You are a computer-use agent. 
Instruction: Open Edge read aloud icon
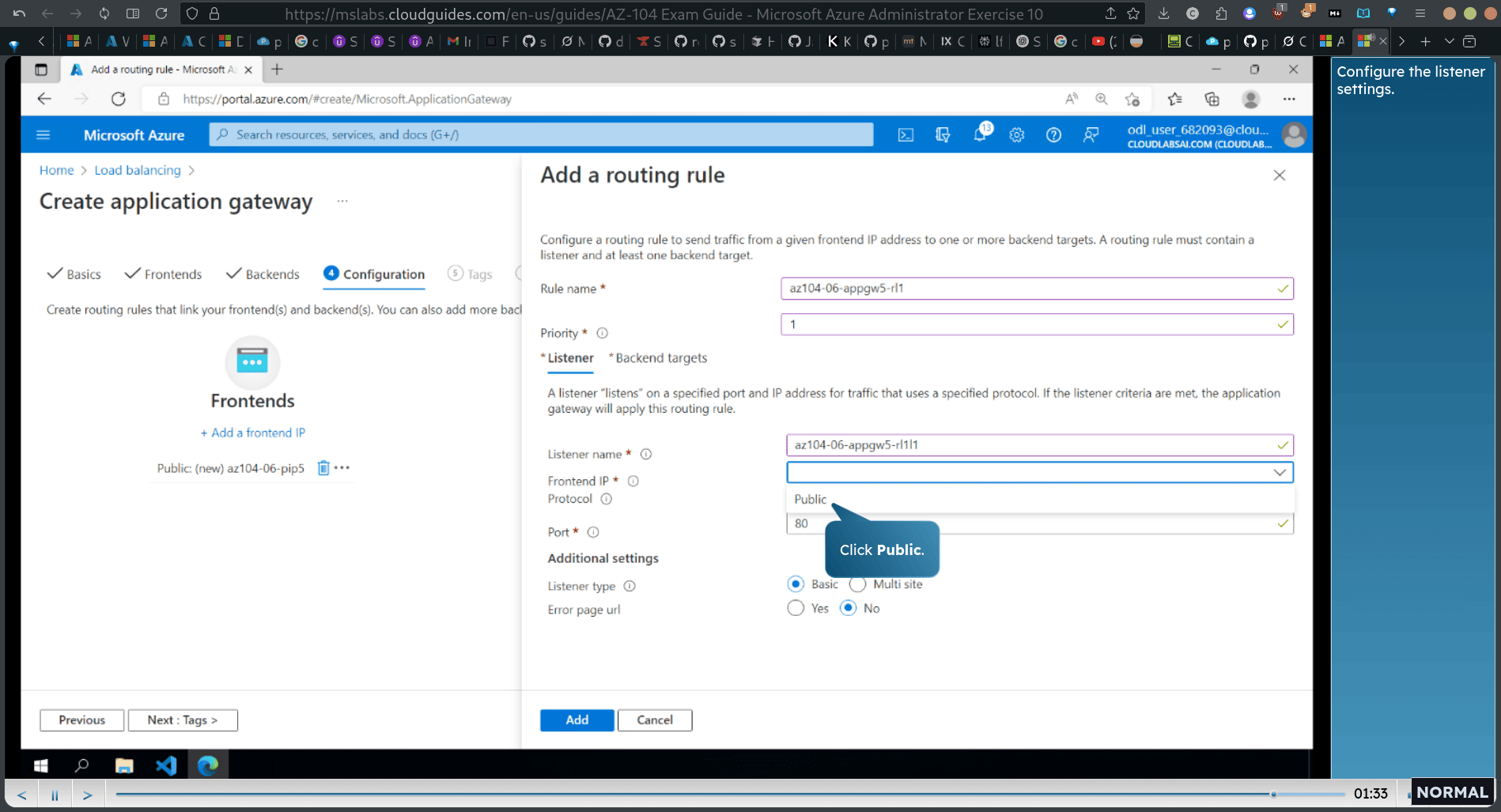[x=1071, y=99]
